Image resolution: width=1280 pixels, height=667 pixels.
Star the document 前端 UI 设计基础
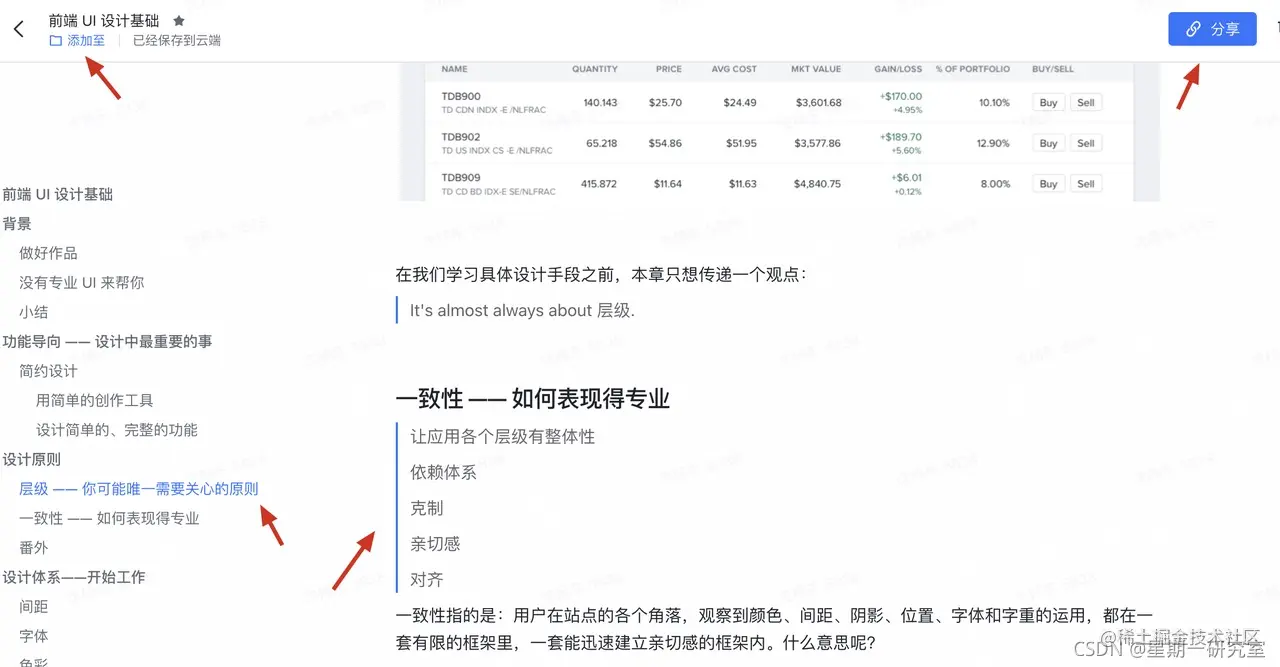pos(178,20)
